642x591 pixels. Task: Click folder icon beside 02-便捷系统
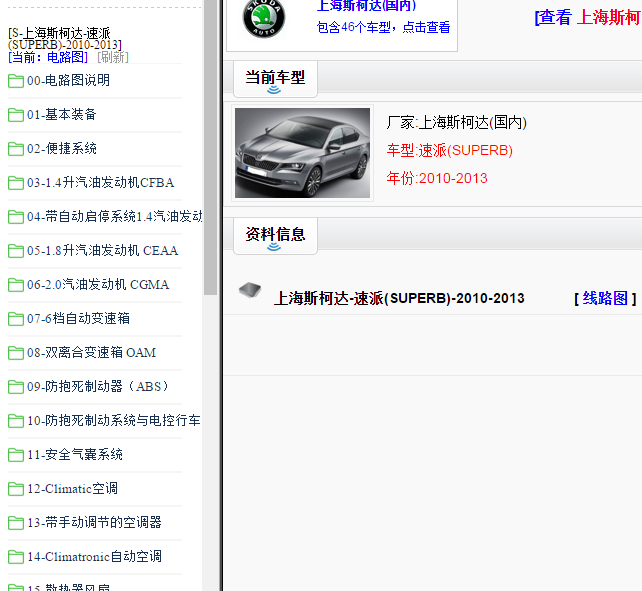(x=16, y=149)
